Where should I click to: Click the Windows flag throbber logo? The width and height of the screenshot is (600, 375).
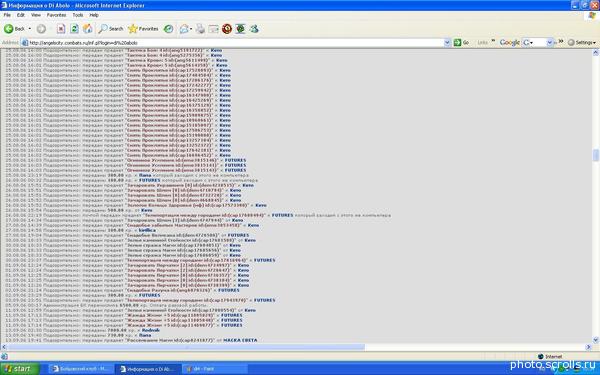(x=592, y=16)
